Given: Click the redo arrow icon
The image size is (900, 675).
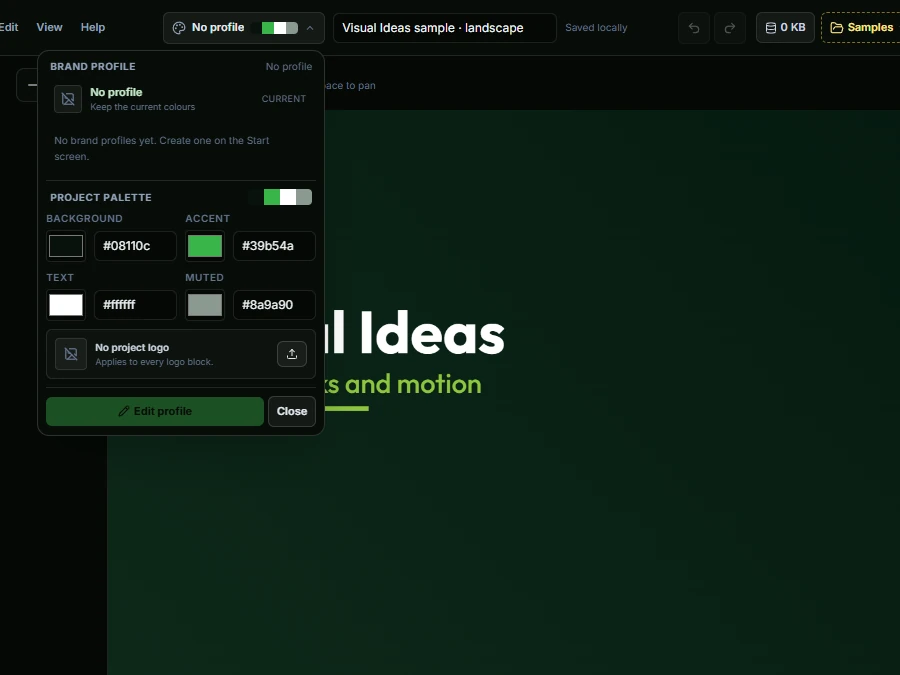Looking at the screenshot, I should pyautogui.click(x=730, y=28).
